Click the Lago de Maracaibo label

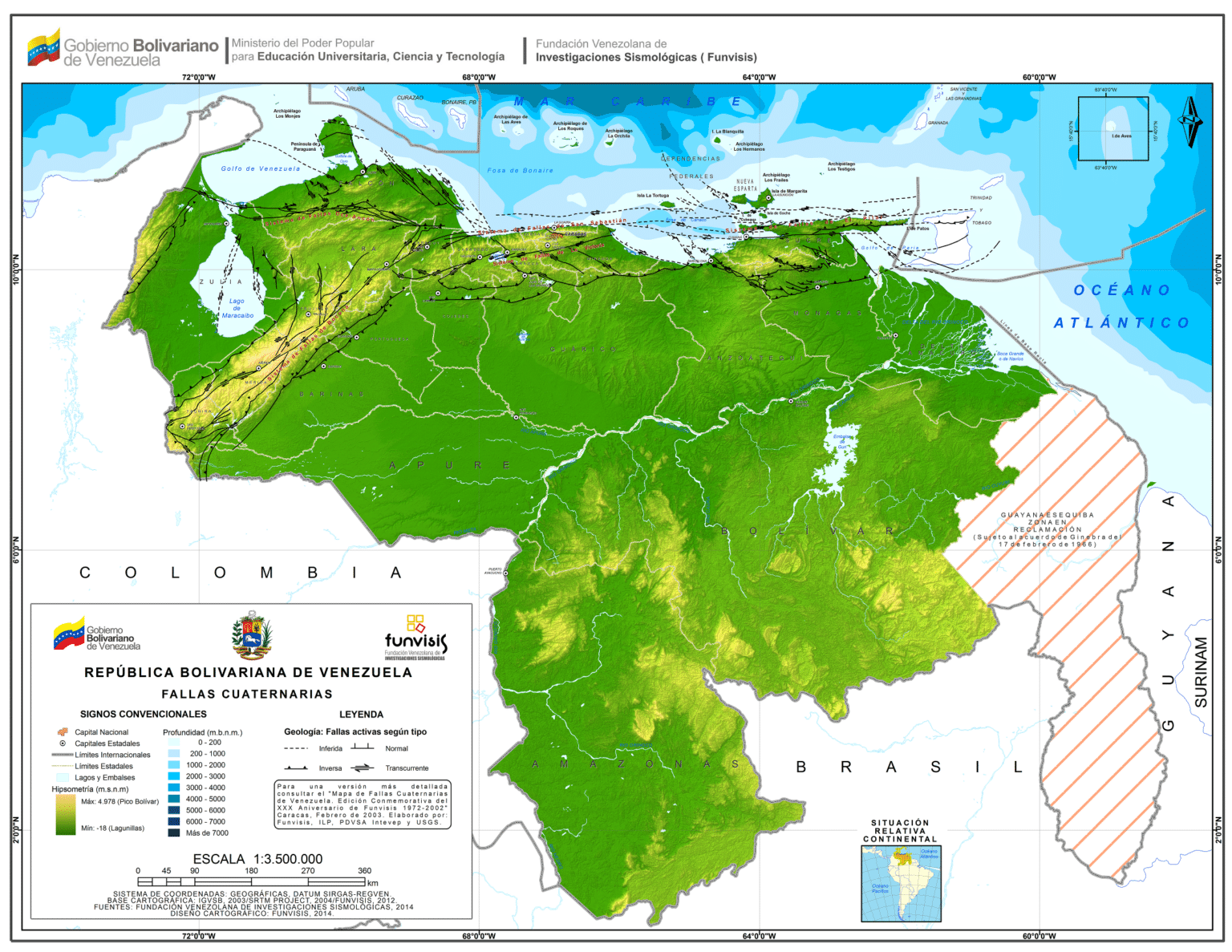click(237, 308)
